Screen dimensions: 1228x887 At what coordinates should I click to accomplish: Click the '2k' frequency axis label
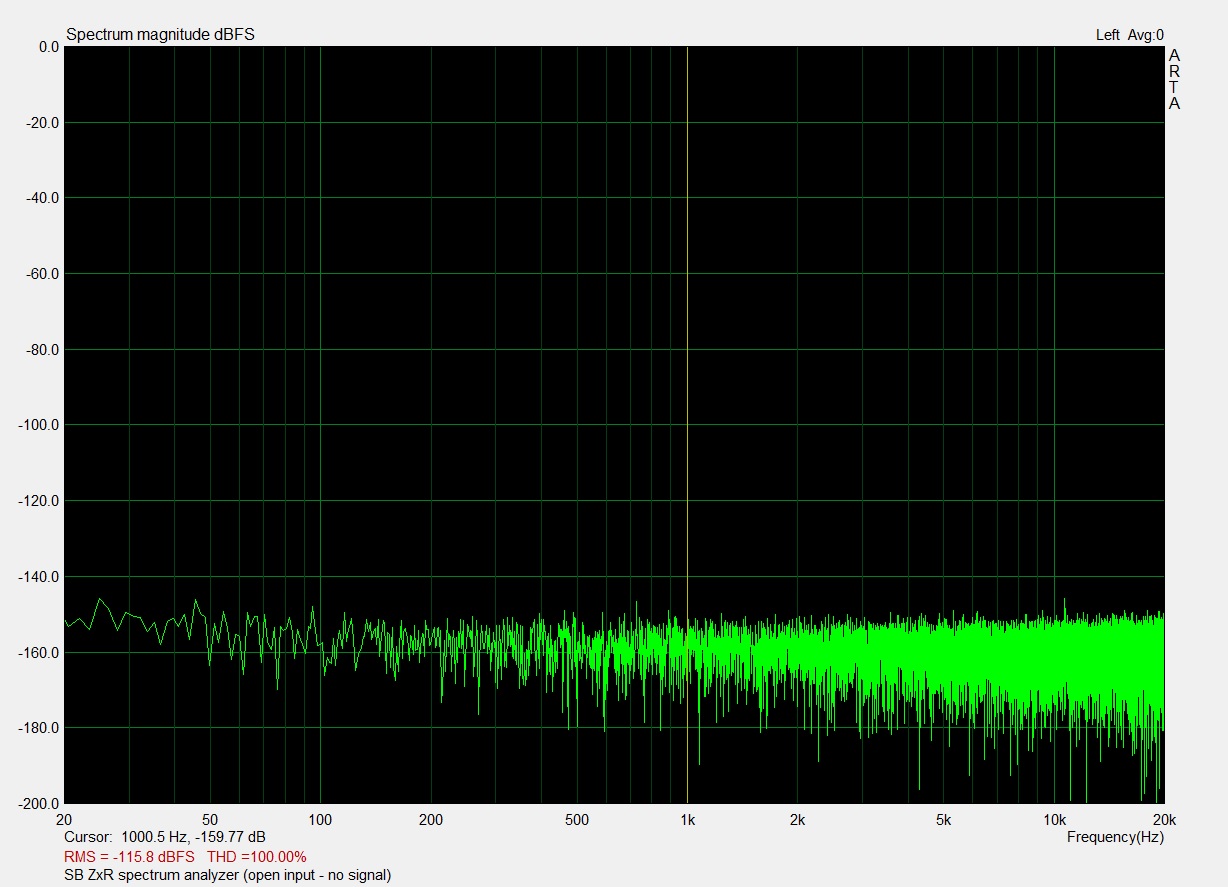point(797,820)
